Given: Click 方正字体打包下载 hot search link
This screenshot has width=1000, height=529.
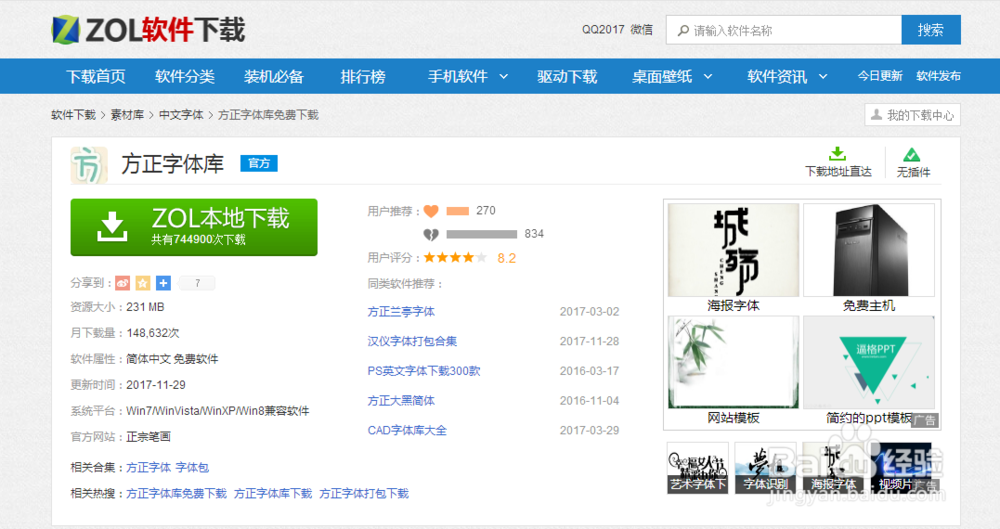Looking at the screenshot, I should 364,493.
